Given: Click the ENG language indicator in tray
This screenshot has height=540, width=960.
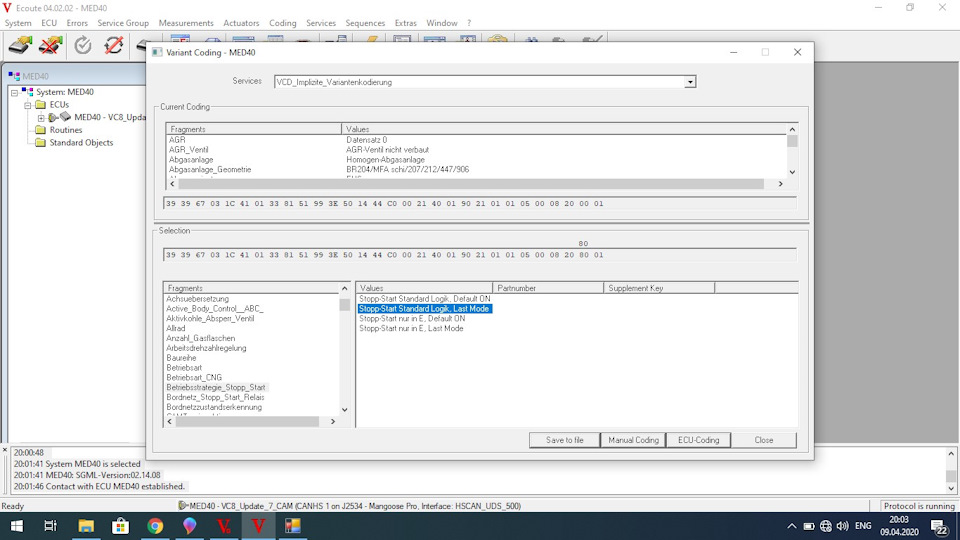Looking at the screenshot, I should pos(863,526).
